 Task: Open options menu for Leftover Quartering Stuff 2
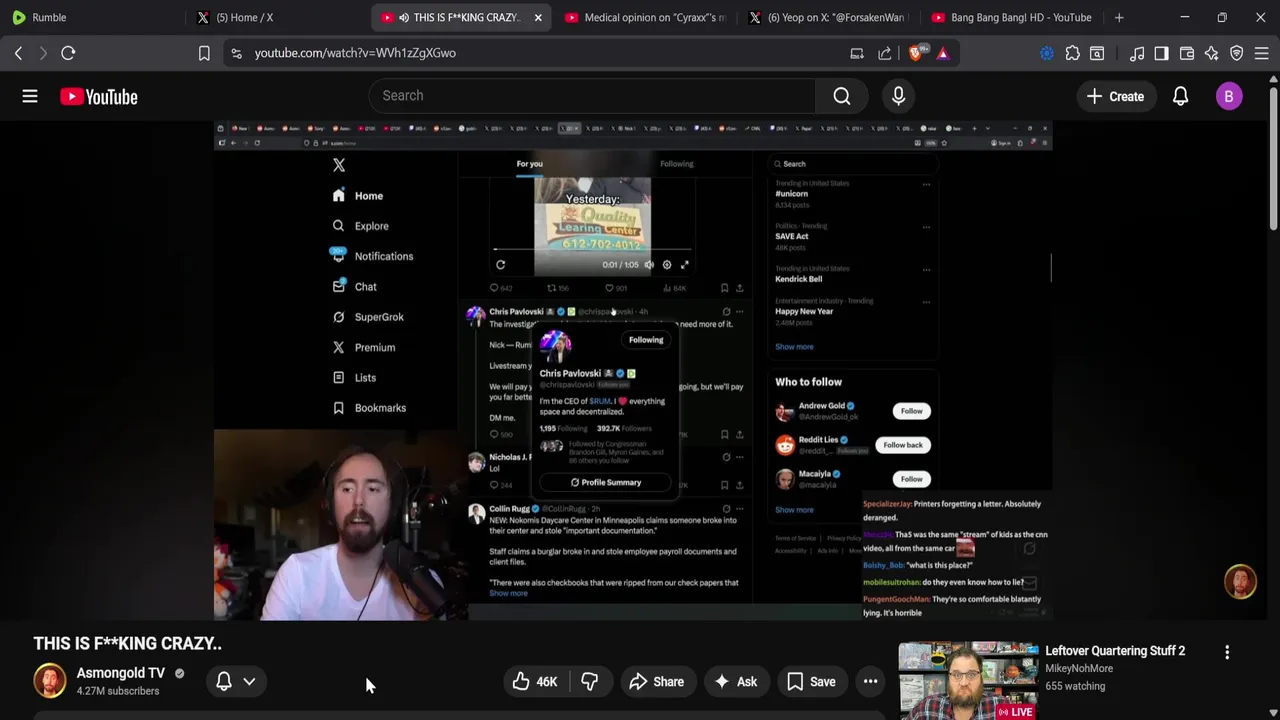(x=1227, y=652)
